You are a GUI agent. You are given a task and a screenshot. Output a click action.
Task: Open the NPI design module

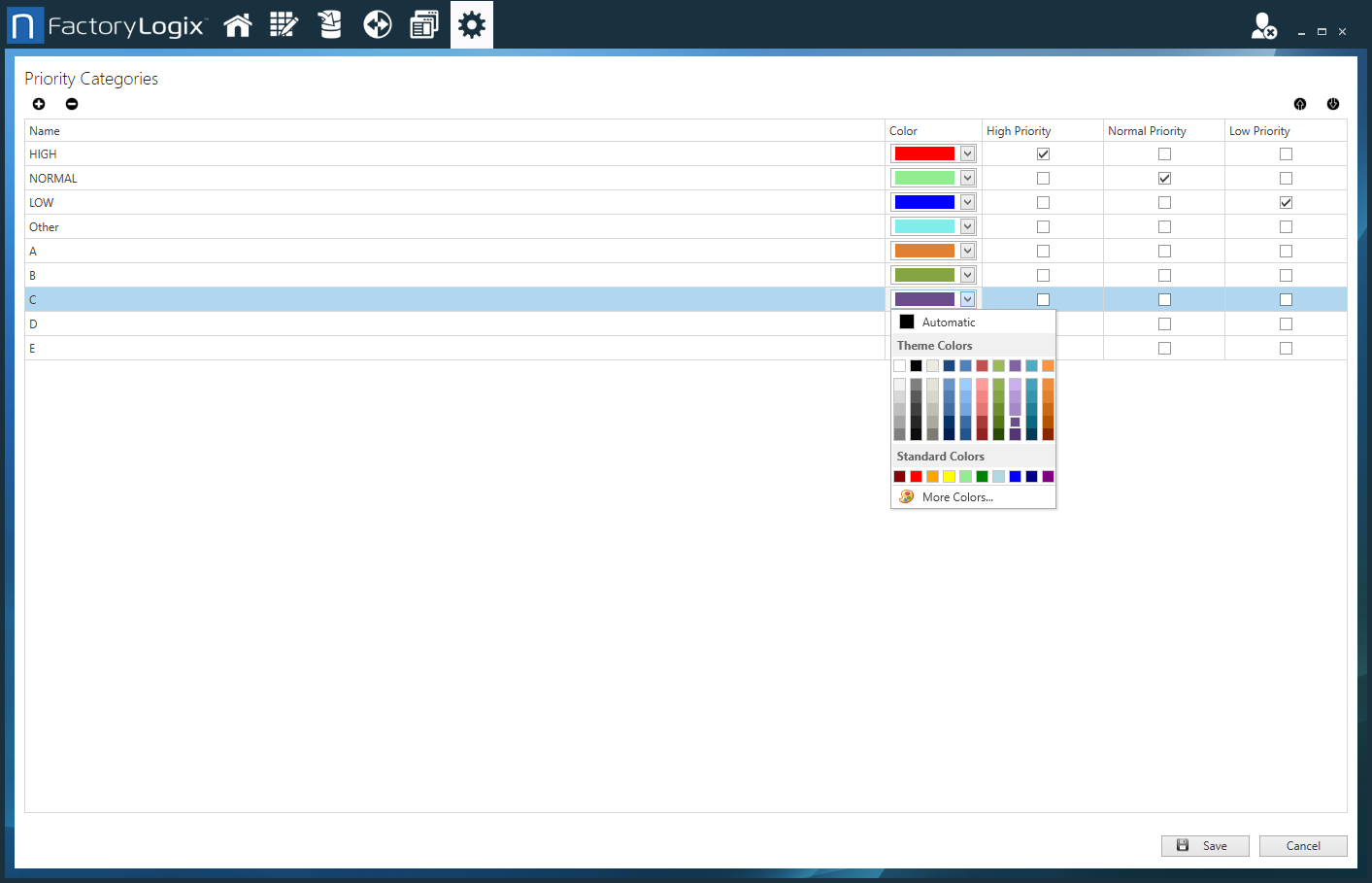(284, 24)
